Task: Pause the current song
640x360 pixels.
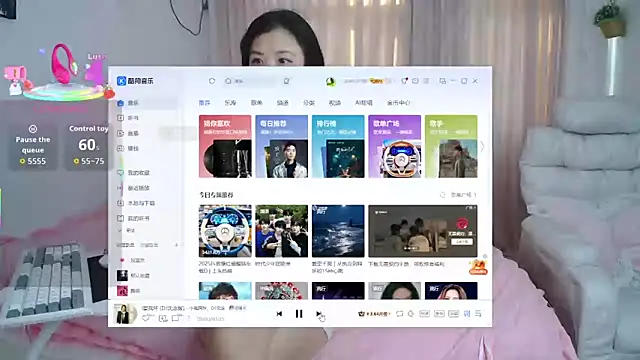Action: [299, 314]
